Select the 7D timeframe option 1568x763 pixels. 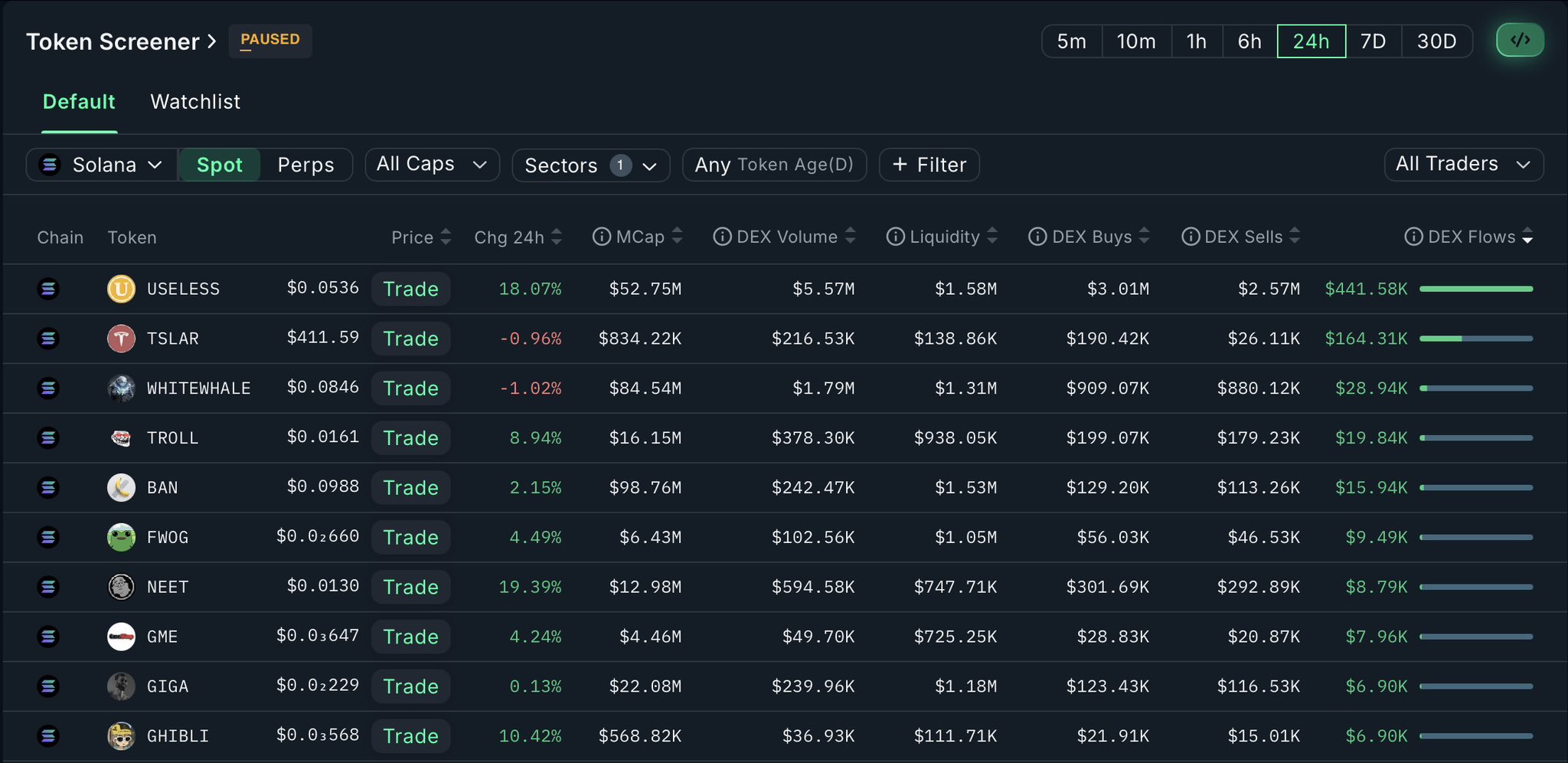(x=1373, y=41)
